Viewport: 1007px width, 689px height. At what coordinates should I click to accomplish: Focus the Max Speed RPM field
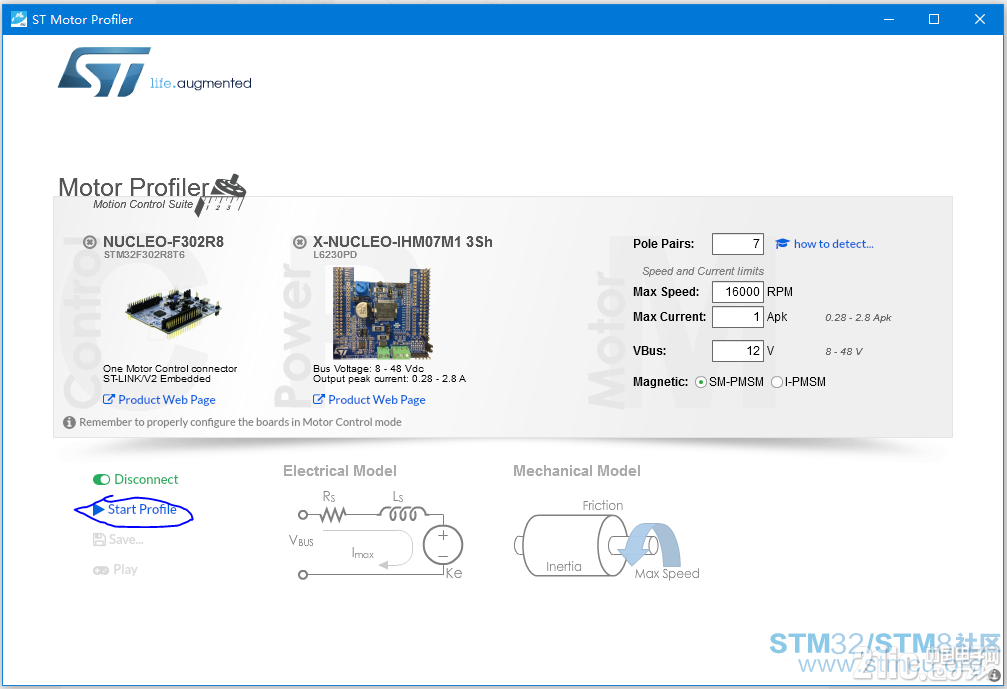738,292
